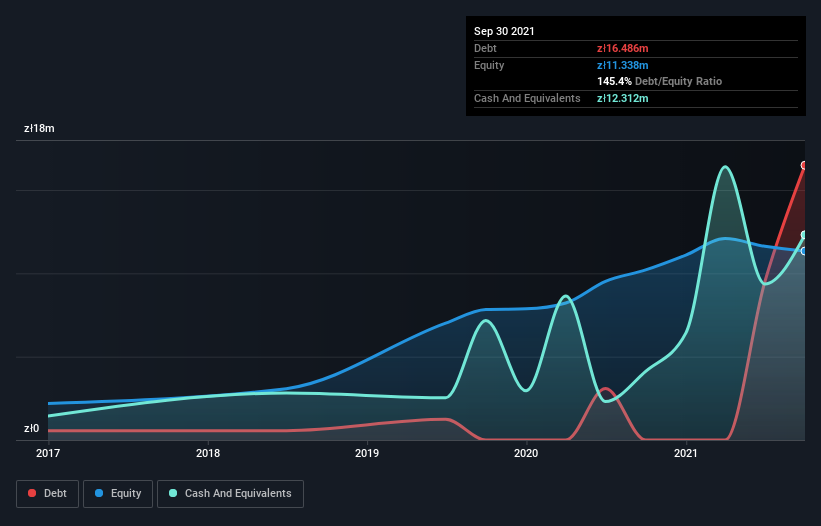Screen dimensions: 821x526
Task: Click the Debt row label in tooltip
Action: [x=485, y=48]
